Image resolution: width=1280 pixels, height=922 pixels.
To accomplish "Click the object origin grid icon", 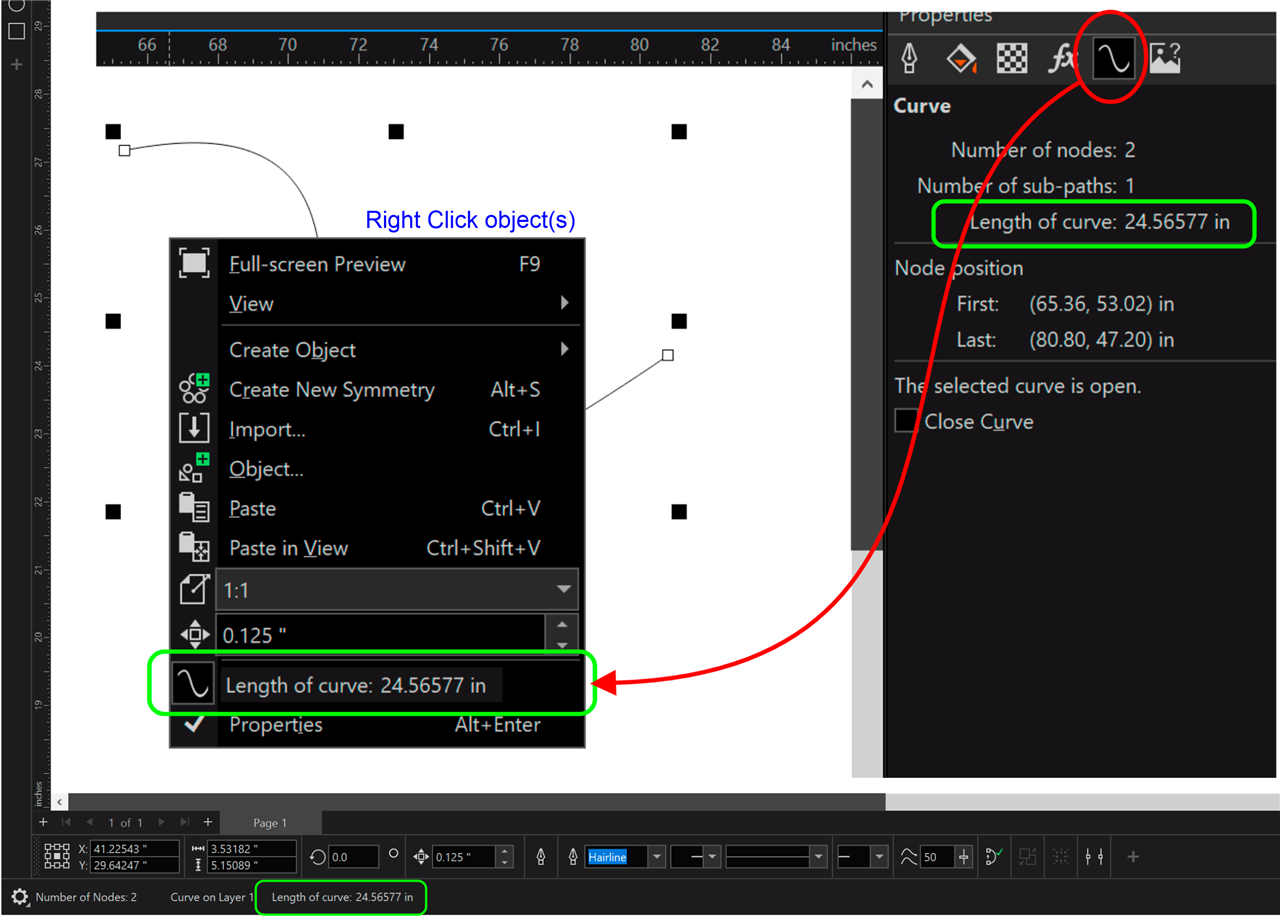I will point(57,857).
